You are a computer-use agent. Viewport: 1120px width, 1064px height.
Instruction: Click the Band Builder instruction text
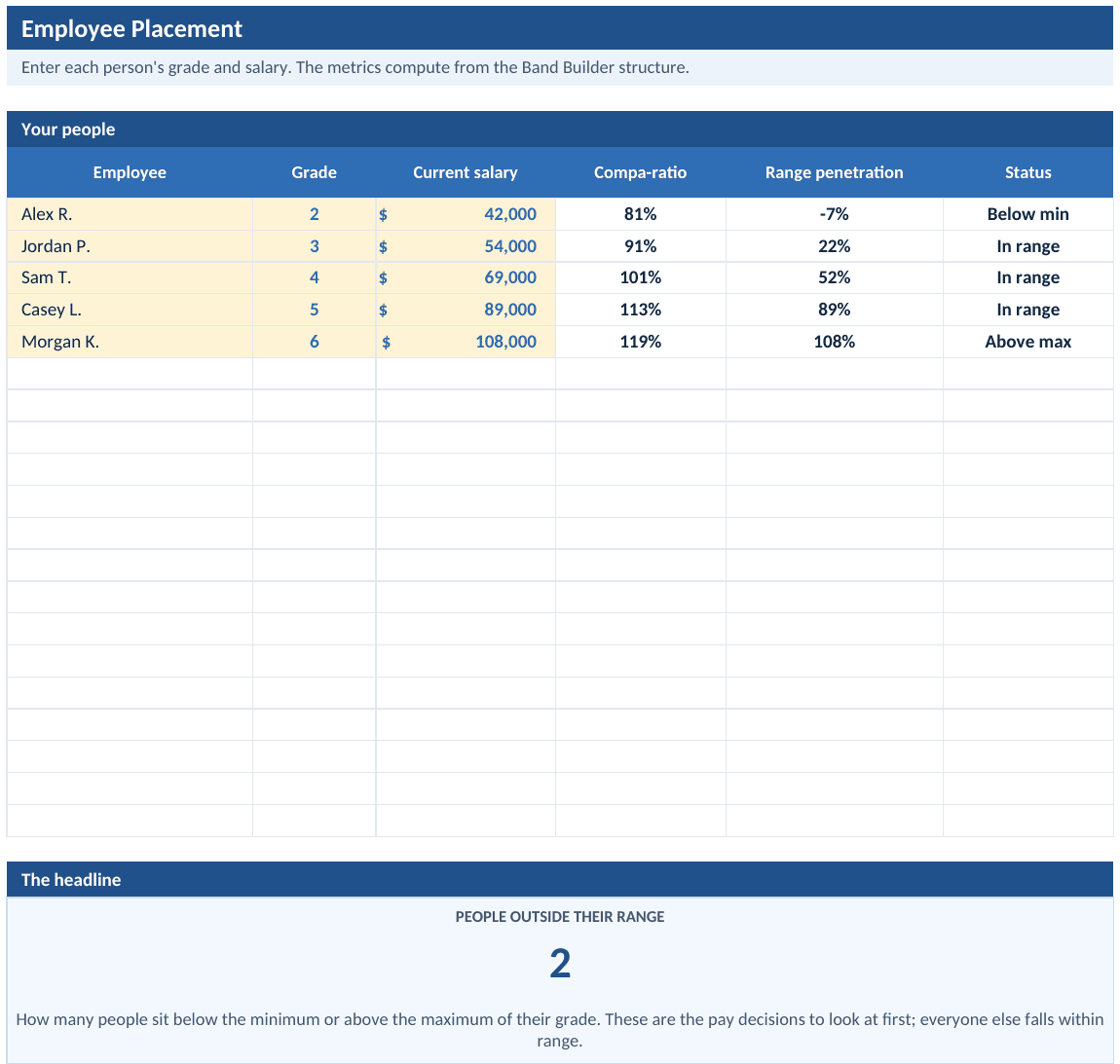tap(355, 68)
